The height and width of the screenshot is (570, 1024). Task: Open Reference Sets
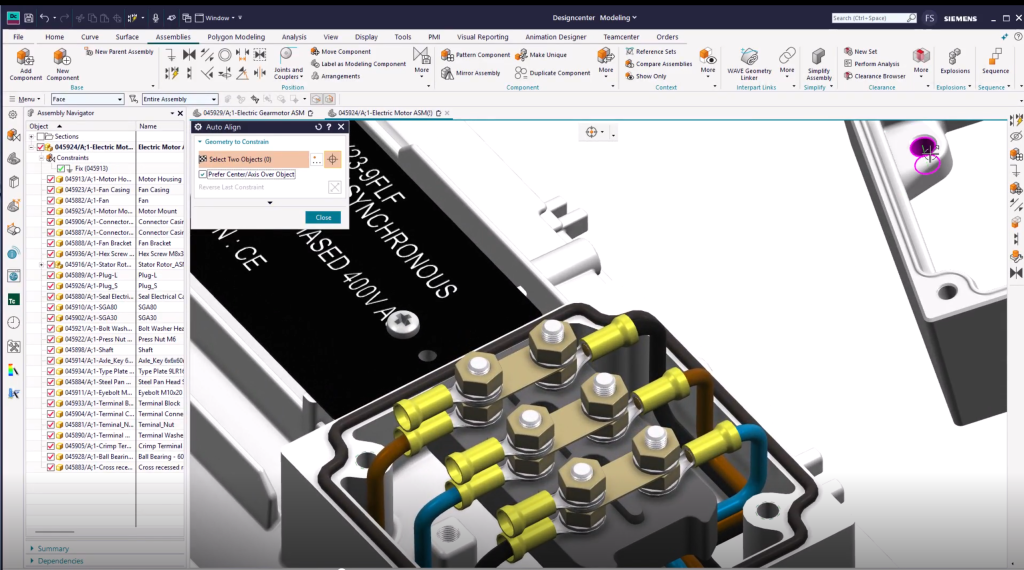(x=650, y=52)
